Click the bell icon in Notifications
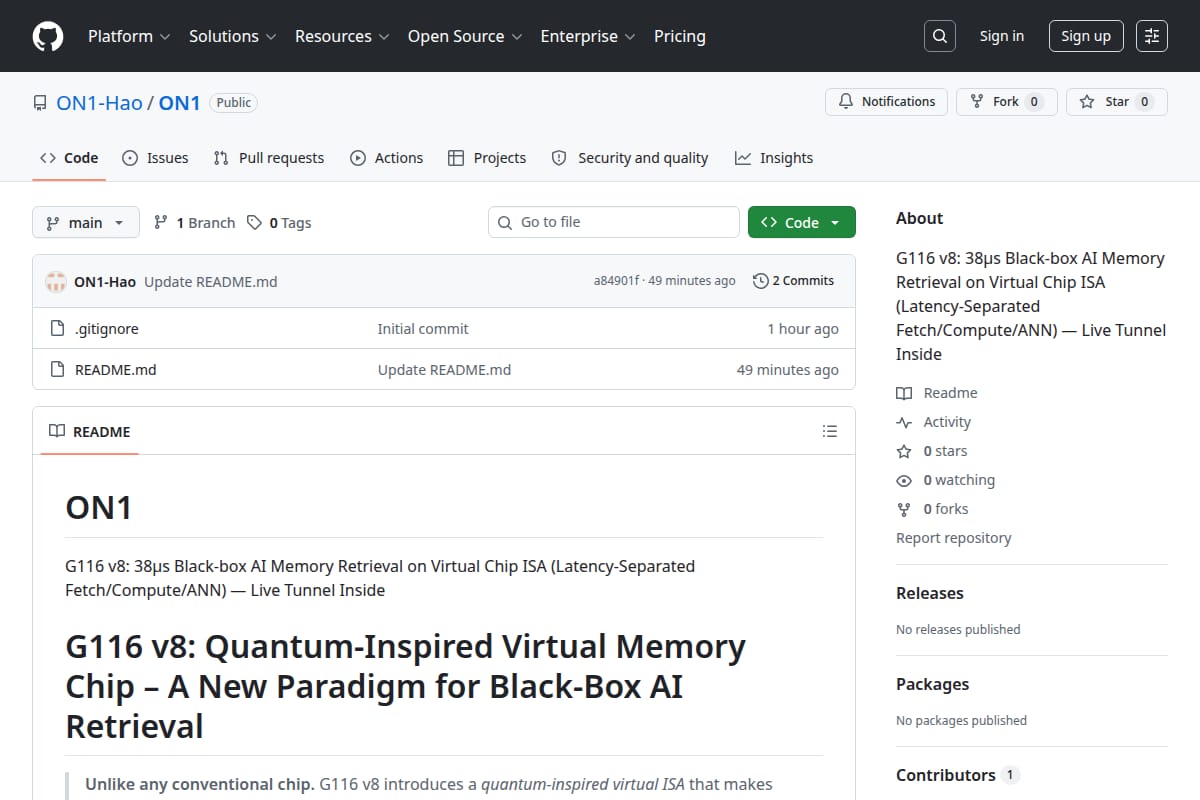The image size is (1200, 800). pos(846,102)
